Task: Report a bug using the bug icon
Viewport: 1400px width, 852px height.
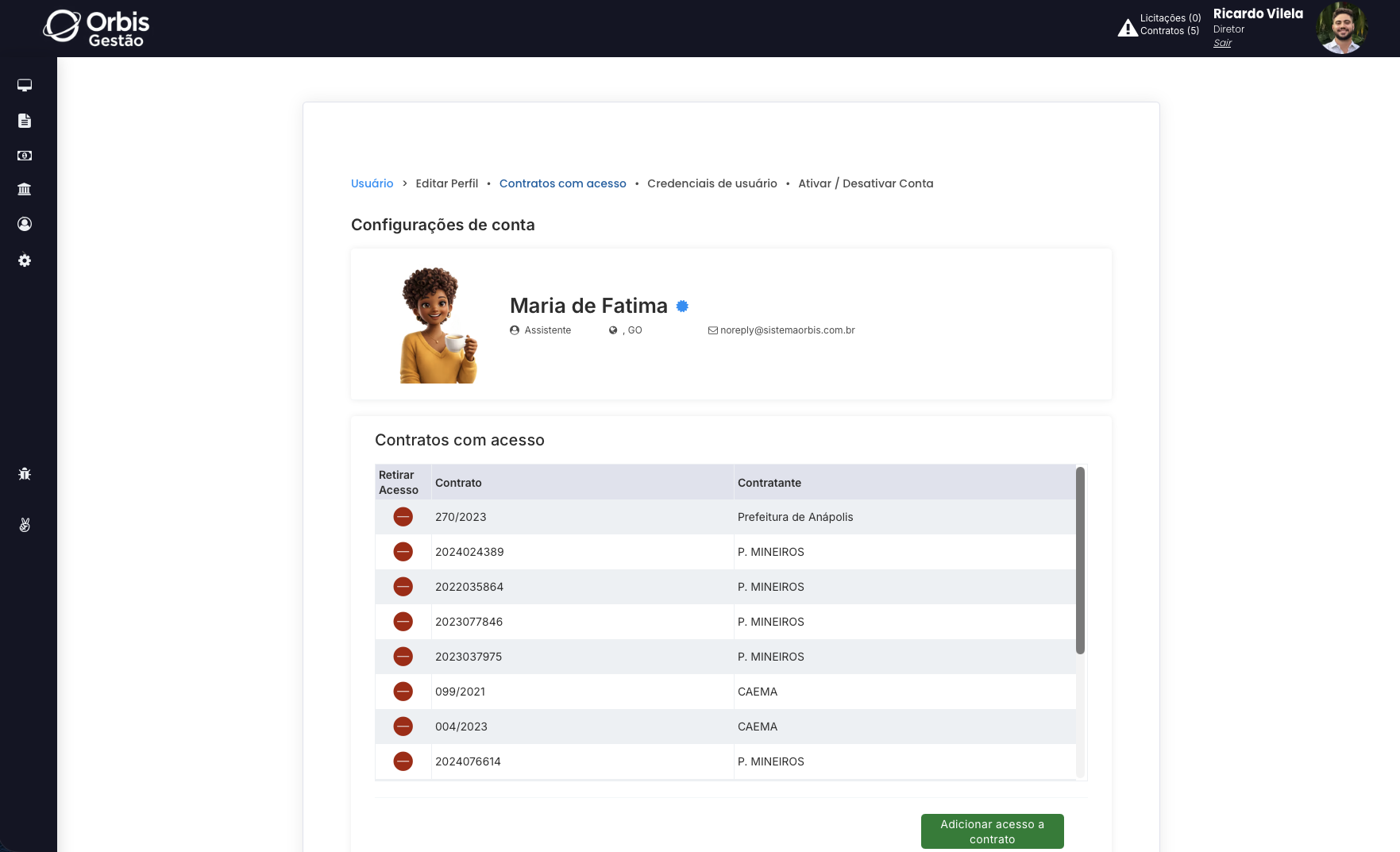Action: click(24, 473)
